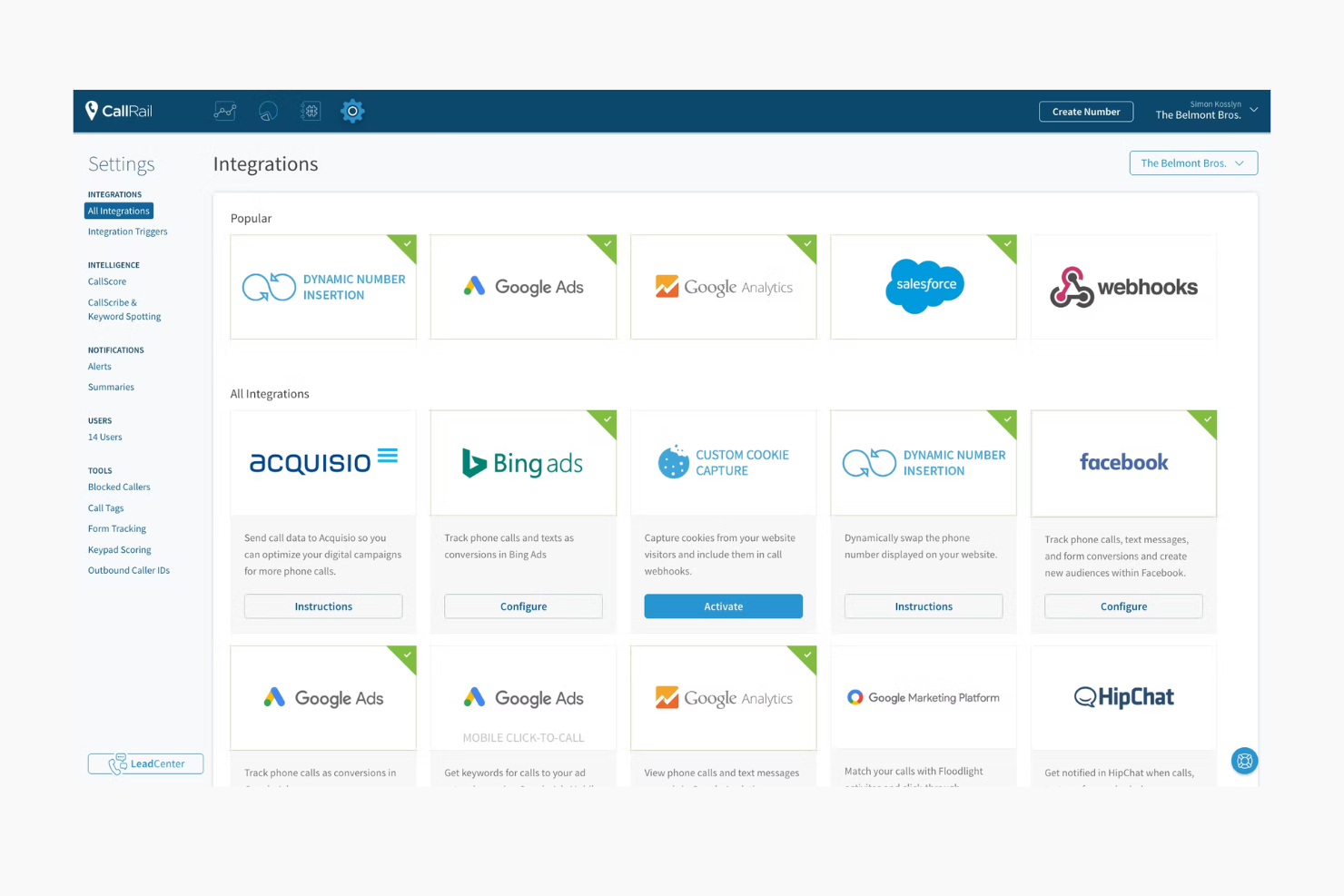Click the 'Capture cookies from your website' description
This screenshot has height=896, width=1344.
pos(719,555)
